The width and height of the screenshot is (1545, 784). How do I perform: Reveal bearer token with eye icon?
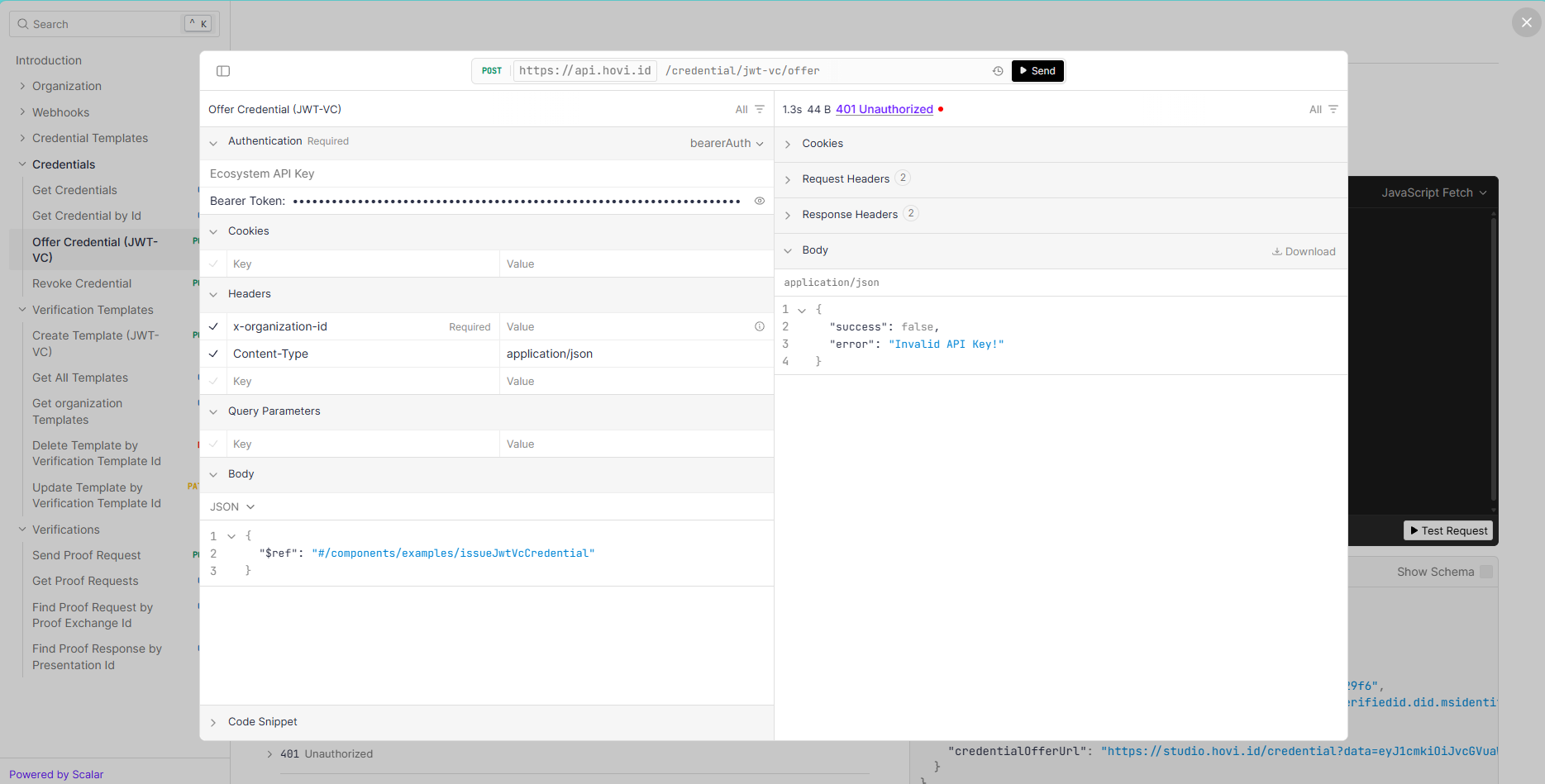pos(759,201)
